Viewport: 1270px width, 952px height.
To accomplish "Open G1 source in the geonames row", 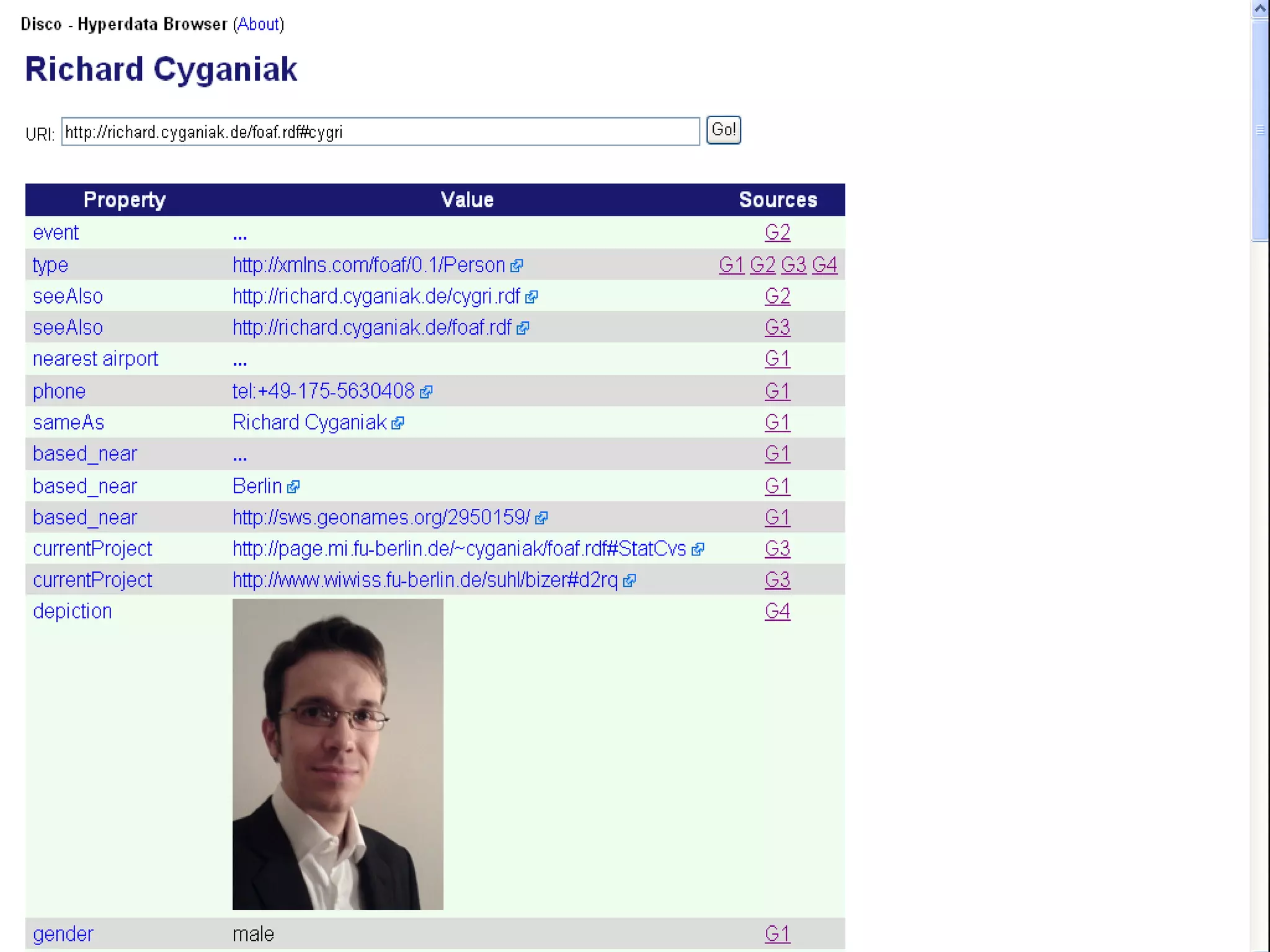I will pos(778,518).
